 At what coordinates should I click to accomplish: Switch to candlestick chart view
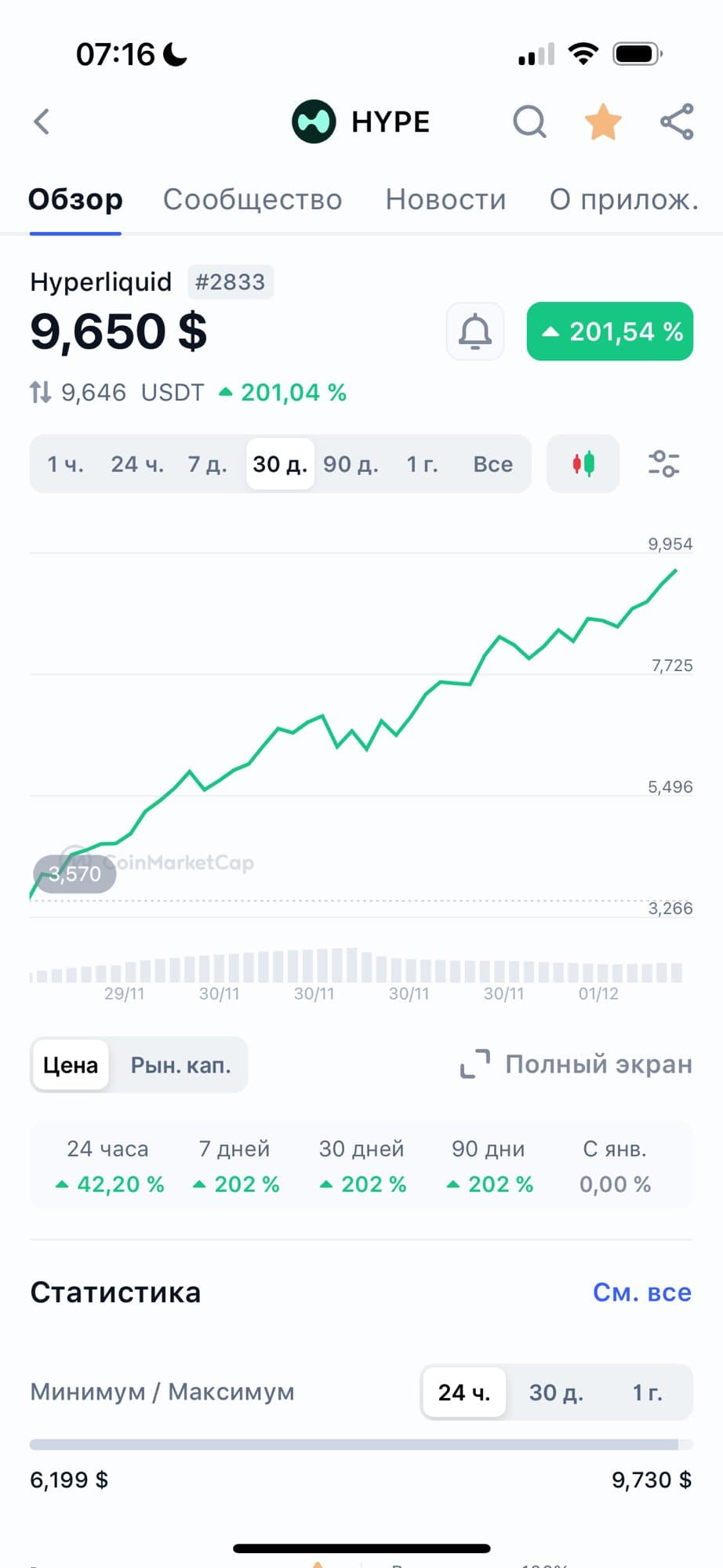[x=583, y=464]
